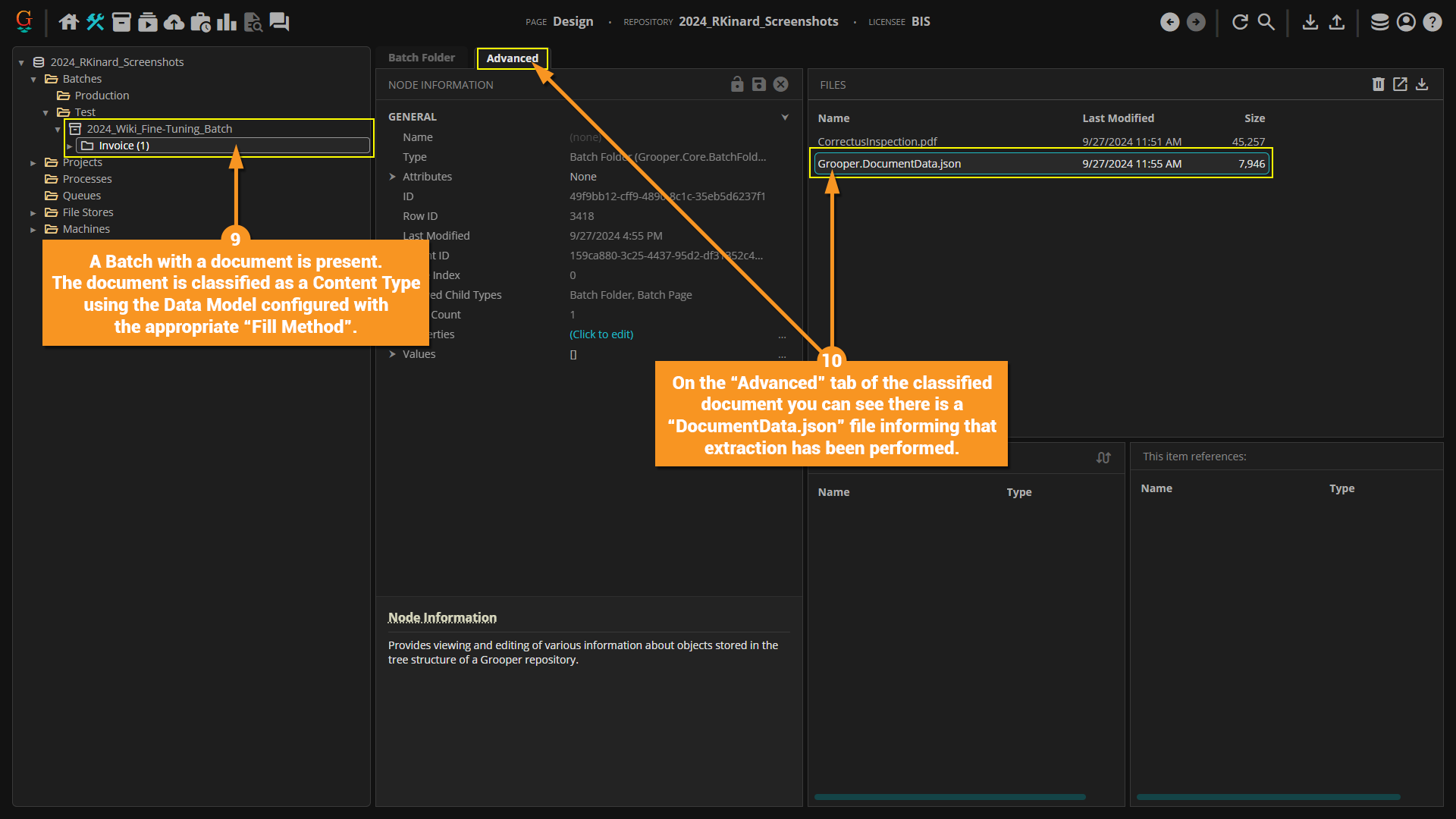Open the chat conversations icon

point(279,22)
